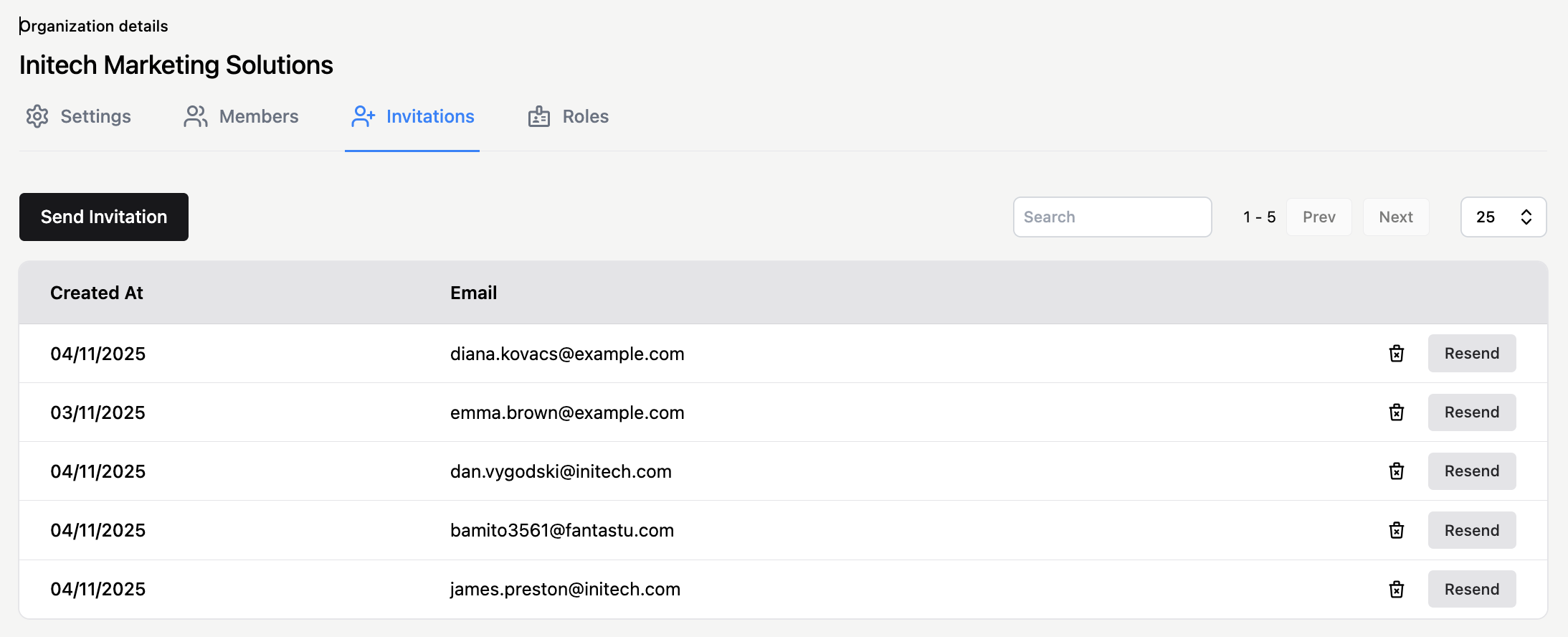Resend invitation to dan.vygodski@initech.com
The height and width of the screenshot is (637, 1568).
[1471, 471]
